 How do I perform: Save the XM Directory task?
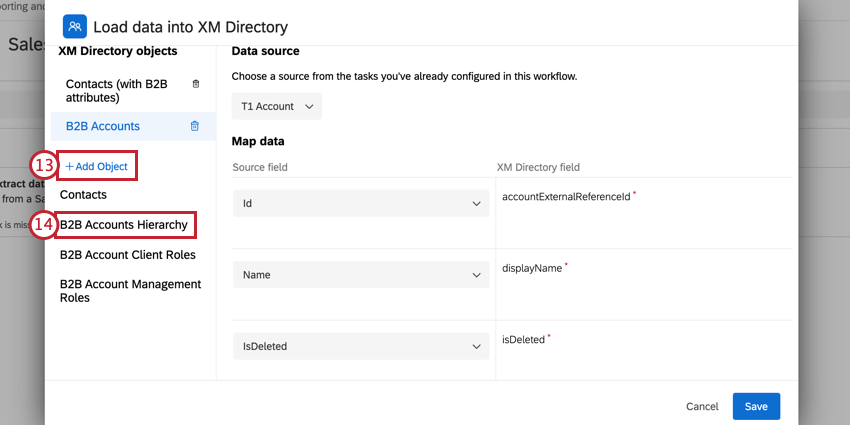[756, 407]
